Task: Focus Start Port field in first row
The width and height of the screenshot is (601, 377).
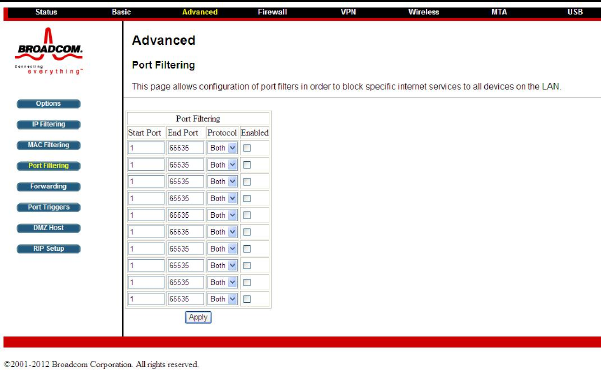Action: click(x=146, y=148)
